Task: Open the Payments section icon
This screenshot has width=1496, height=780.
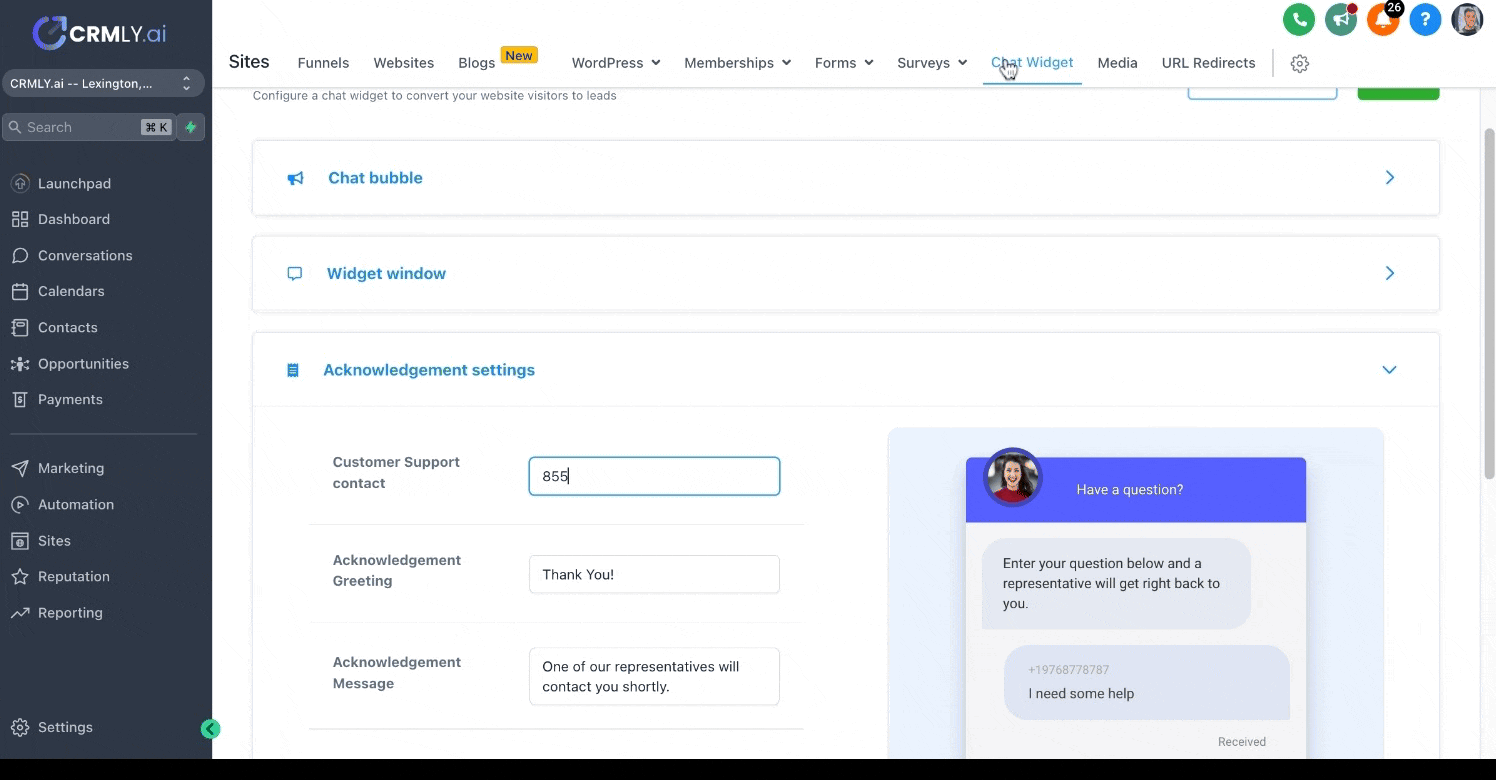Action: (x=20, y=399)
